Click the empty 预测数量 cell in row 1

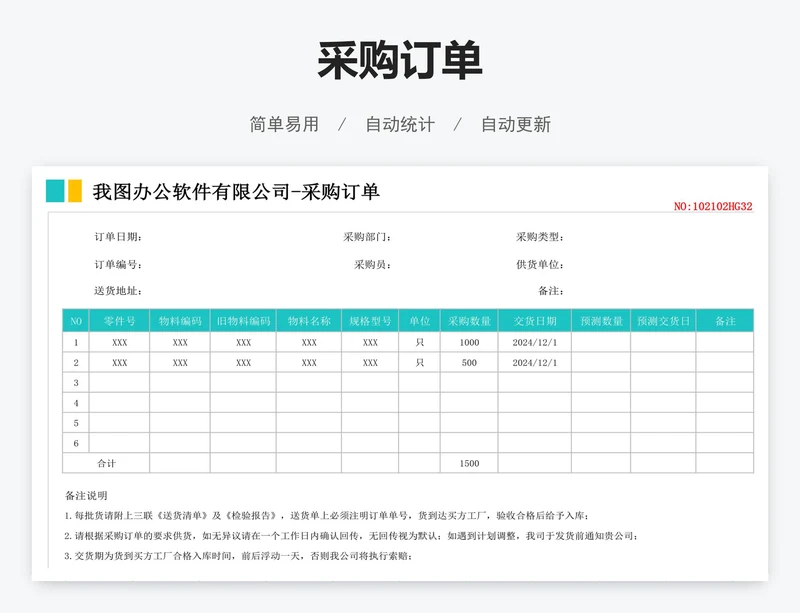601,342
